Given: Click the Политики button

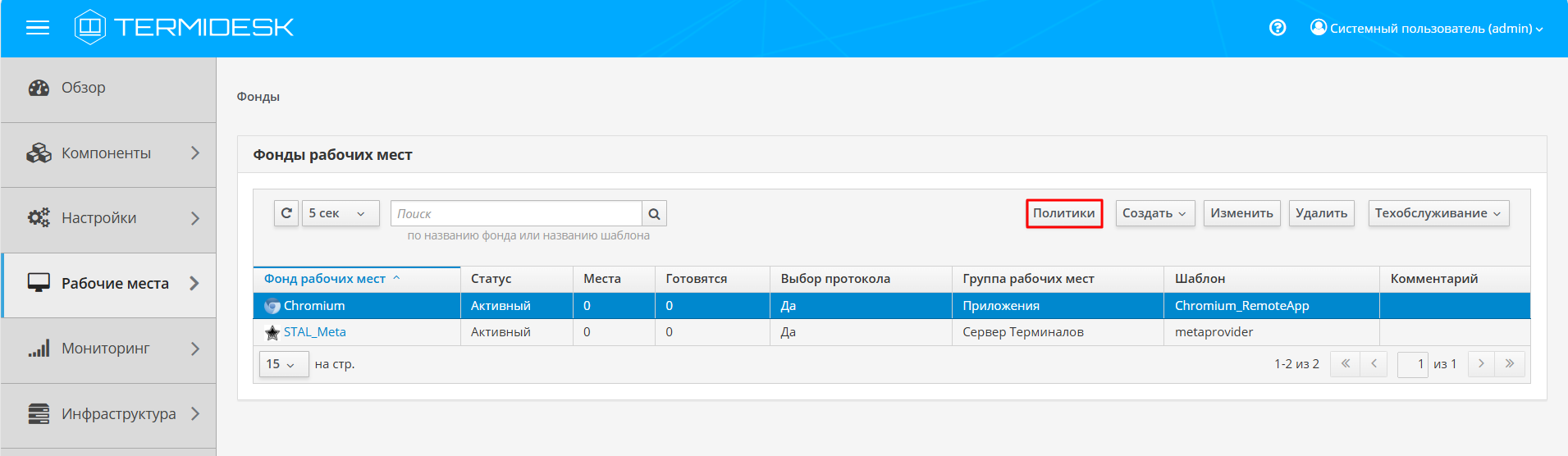Looking at the screenshot, I should [1063, 213].
